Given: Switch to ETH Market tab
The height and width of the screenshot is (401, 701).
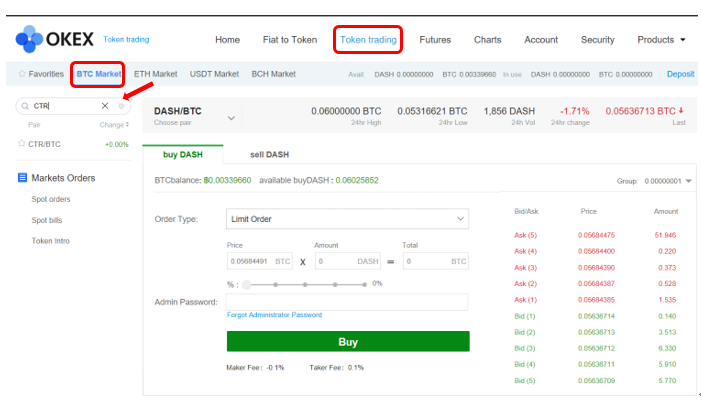Looking at the screenshot, I should coord(156,74).
